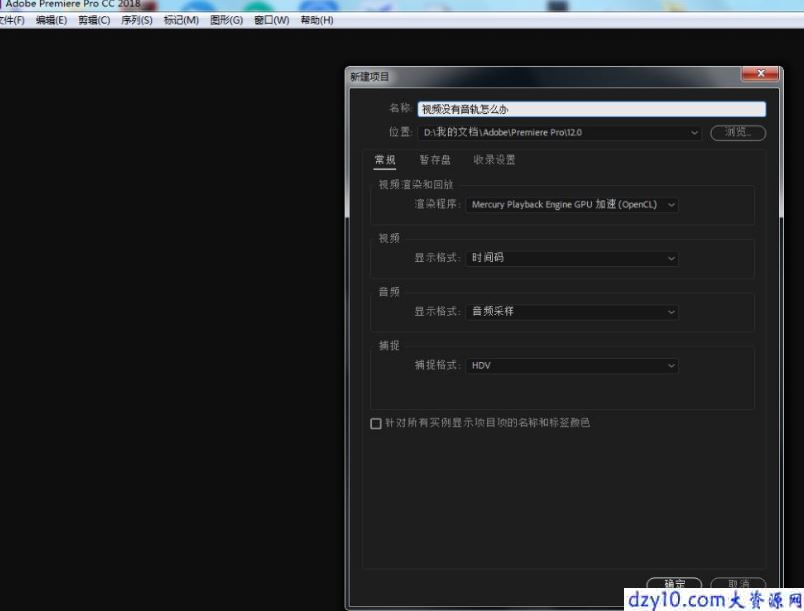Image resolution: width=804 pixels, height=611 pixels.
Task: Open the 渲染程序 renderer dropdown
Action: [x=572, y=205]
